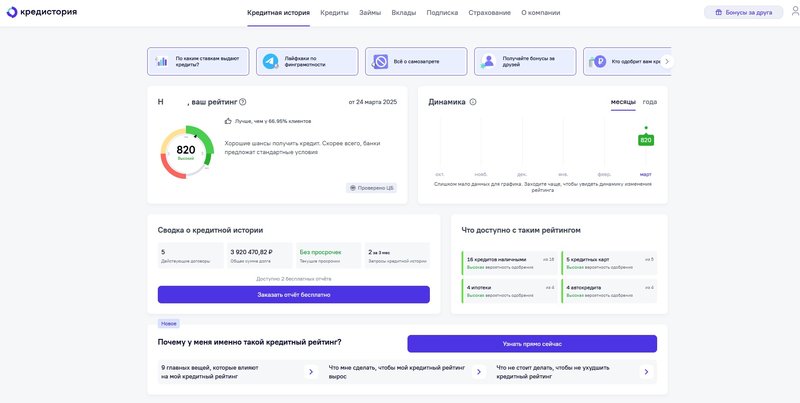Click the thumbs-up icon by Лучше, чем
The height and width of the screenshot is (403, 800).
point(228,121)
